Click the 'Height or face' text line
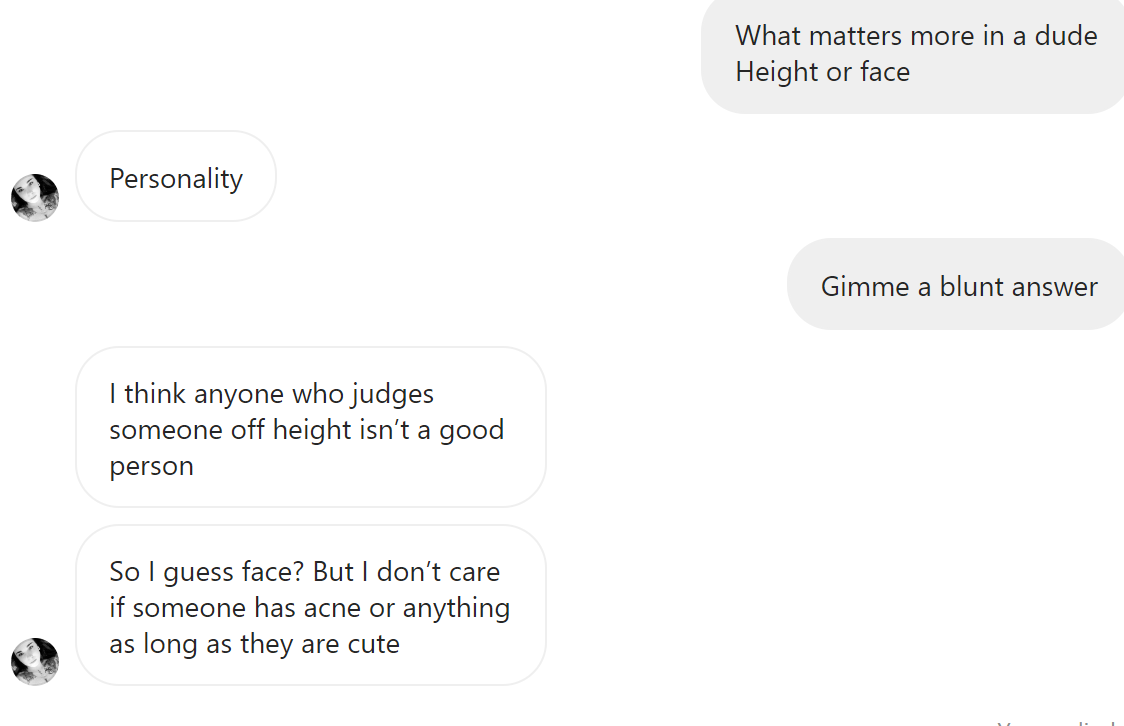 pyautogui.click(x=823, y=72)
